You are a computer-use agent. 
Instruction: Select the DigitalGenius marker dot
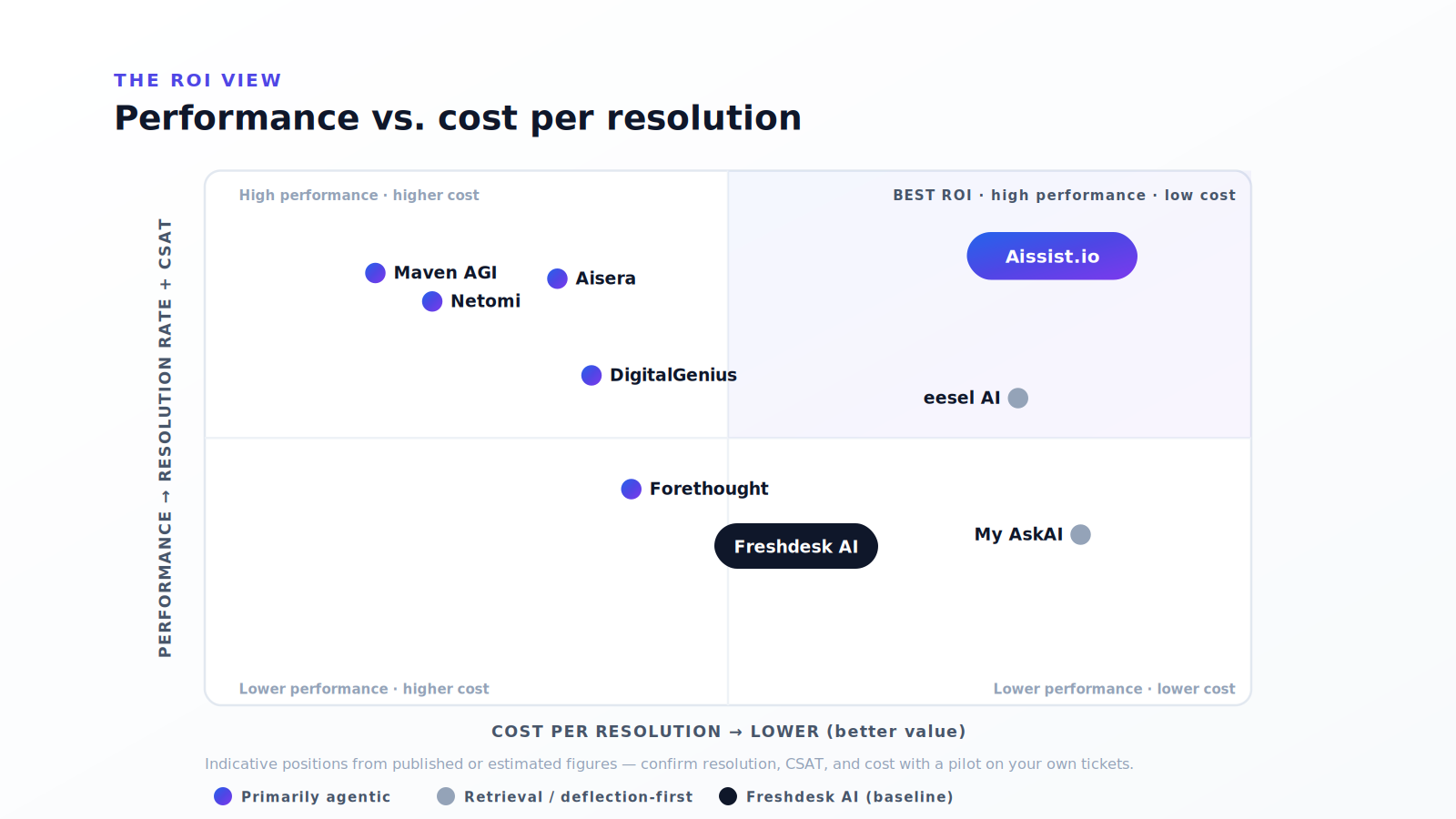pos(591,375)
